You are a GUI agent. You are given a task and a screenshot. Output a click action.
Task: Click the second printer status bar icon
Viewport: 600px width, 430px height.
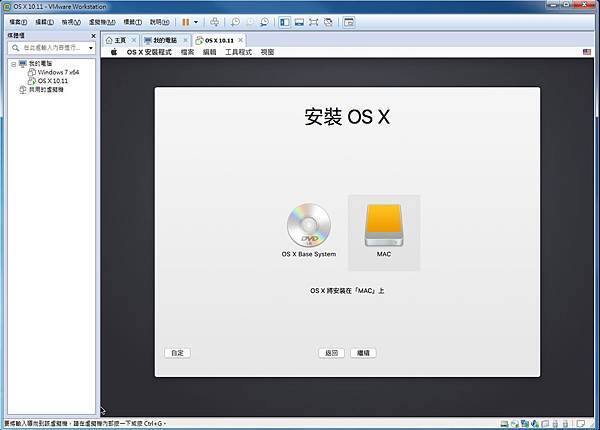pyautogui.click(x=565, y=424)
